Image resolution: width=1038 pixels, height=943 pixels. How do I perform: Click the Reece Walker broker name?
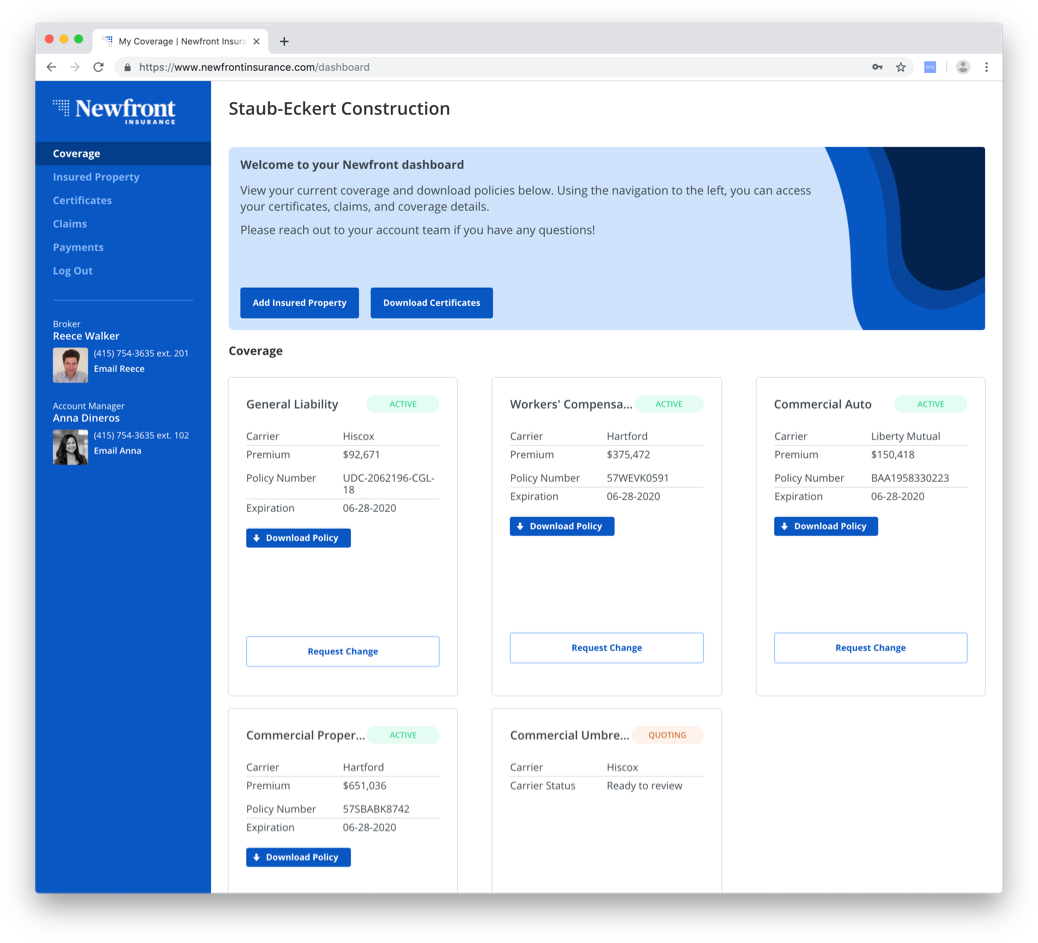(86, 336)
